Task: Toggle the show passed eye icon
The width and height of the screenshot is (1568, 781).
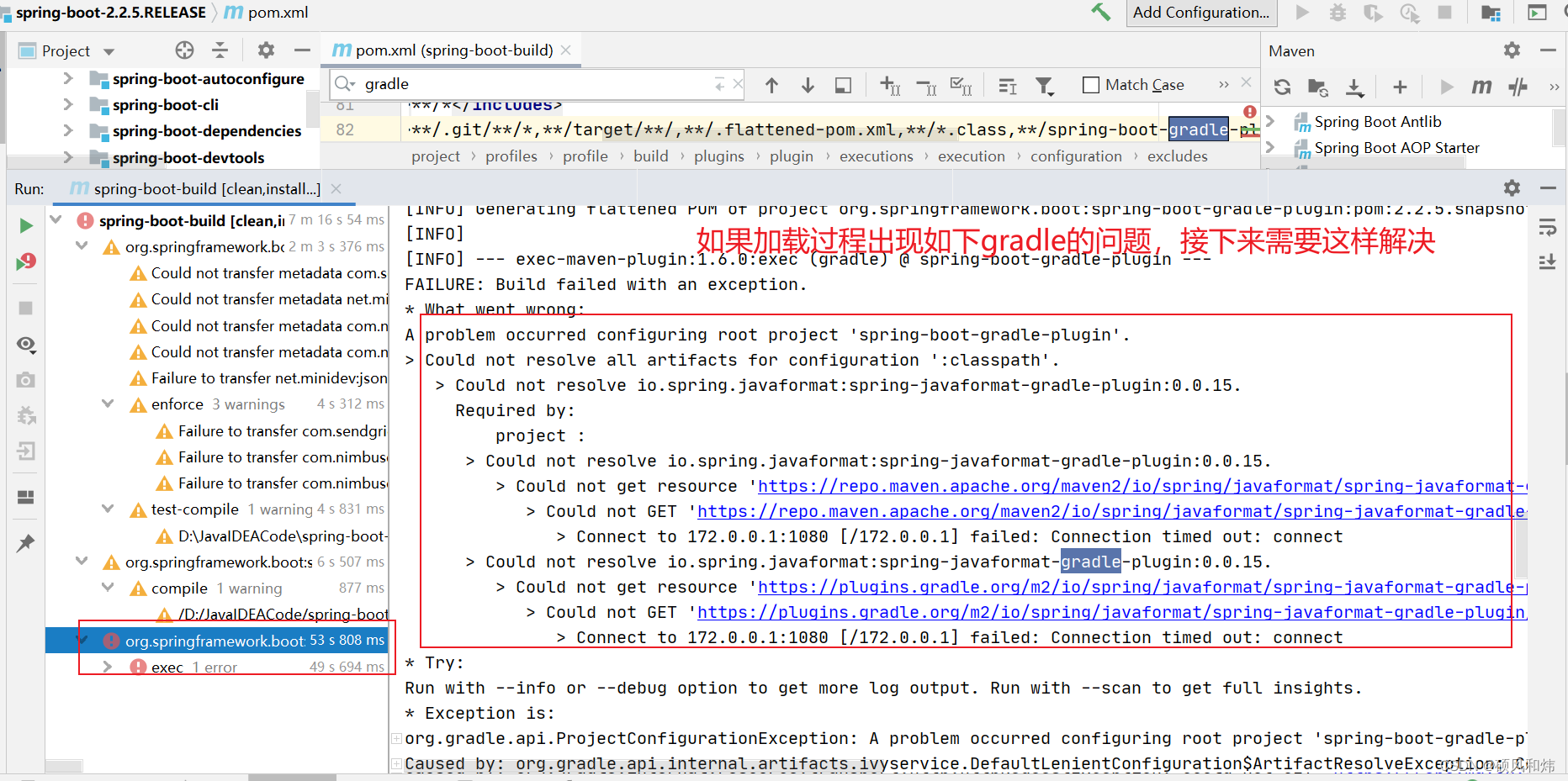Action: 26,344
